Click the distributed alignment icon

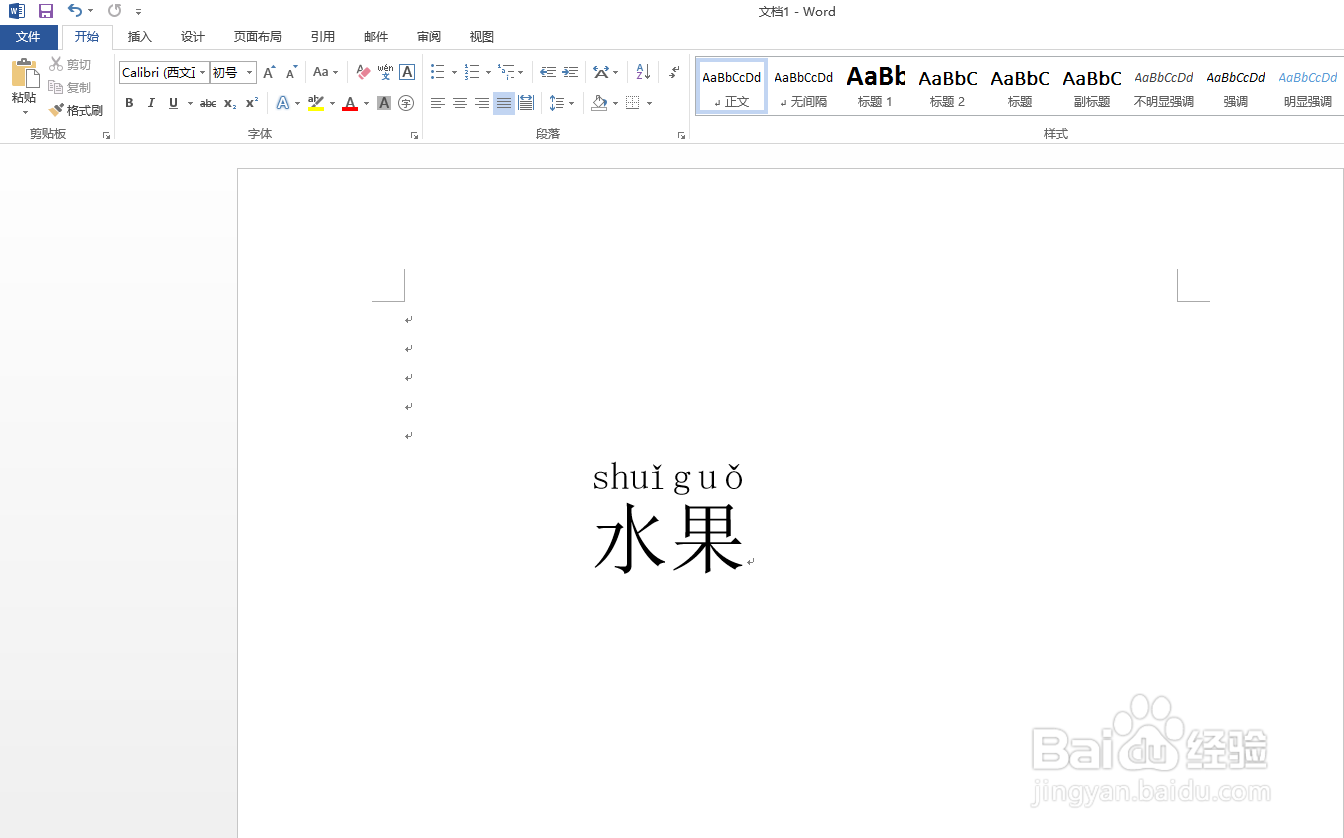point(526,103)
